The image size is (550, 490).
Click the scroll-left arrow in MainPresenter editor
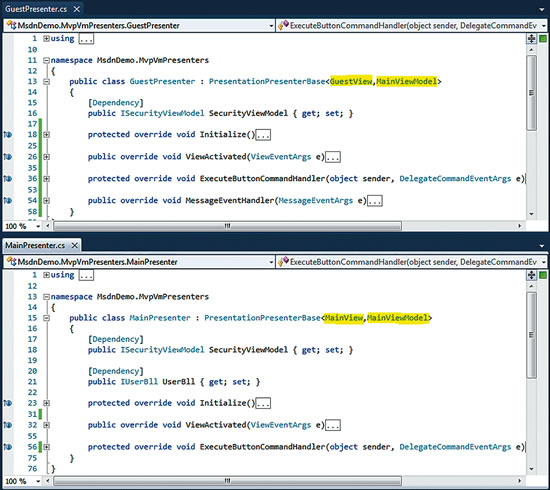point(48,481)
